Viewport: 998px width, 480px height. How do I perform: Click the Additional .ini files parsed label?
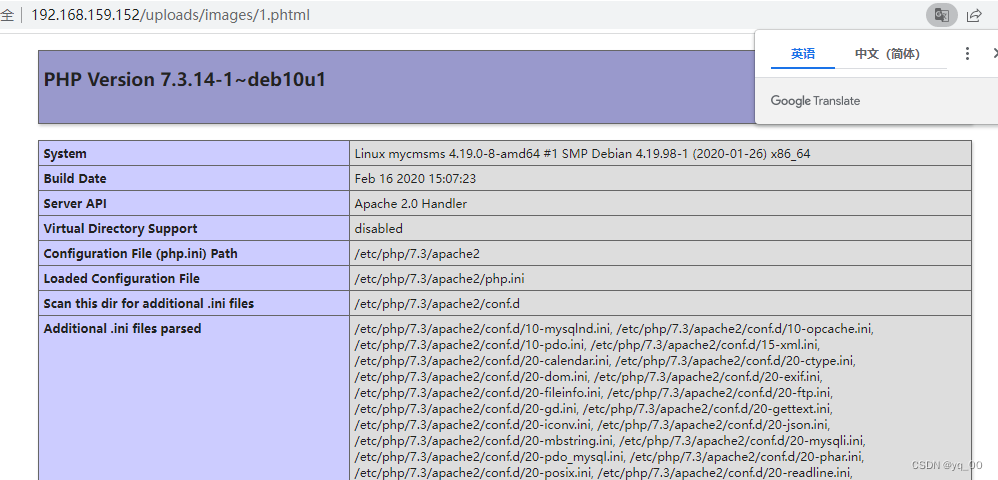click(x=122, y=328)
